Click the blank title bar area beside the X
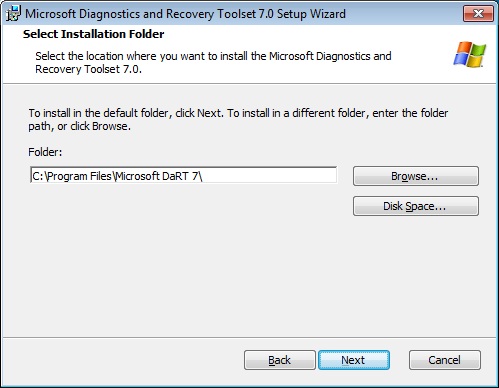 click(x=403, y=14)
